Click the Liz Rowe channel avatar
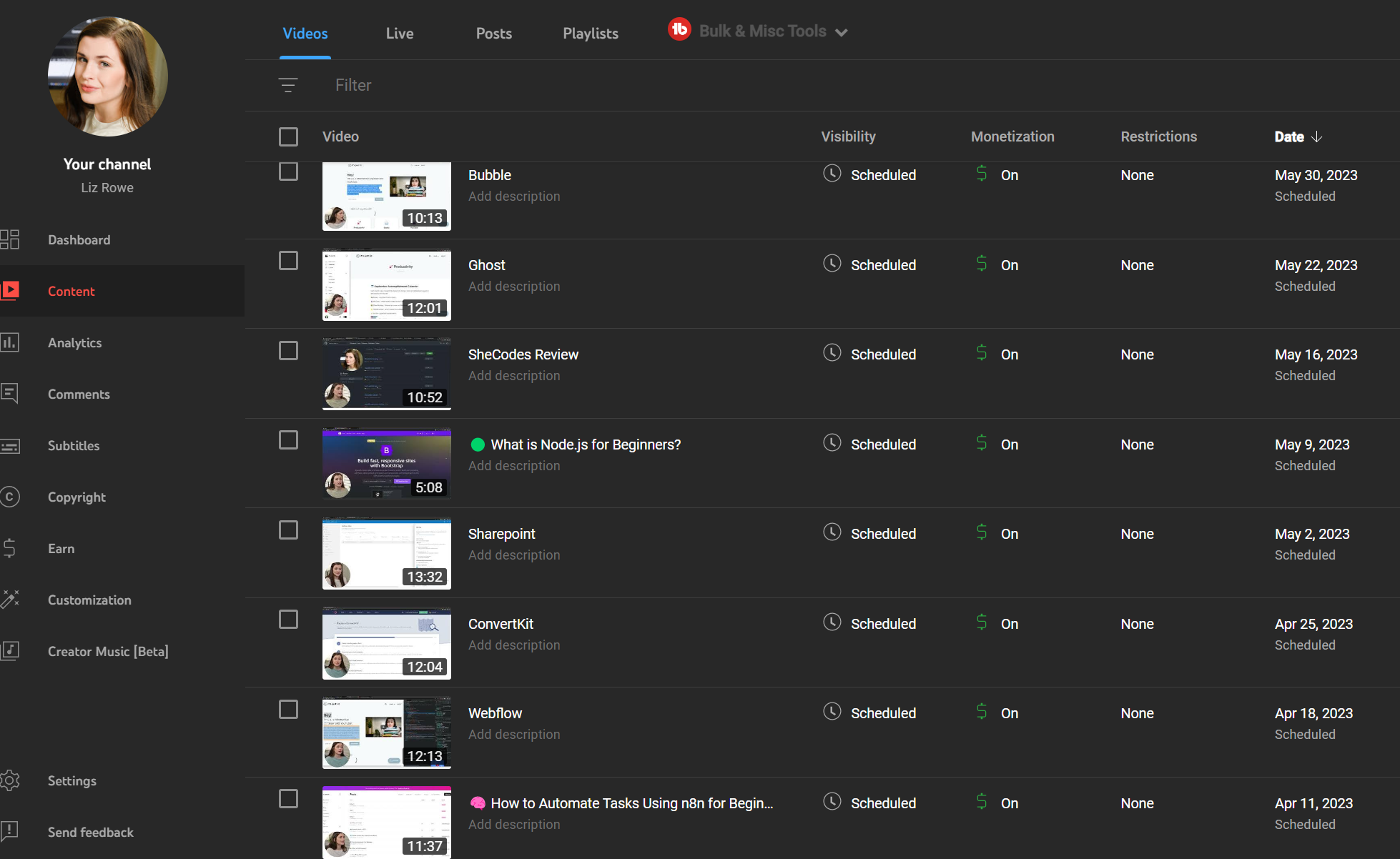The image size is (1400, 859). click(x=108, y=76)
